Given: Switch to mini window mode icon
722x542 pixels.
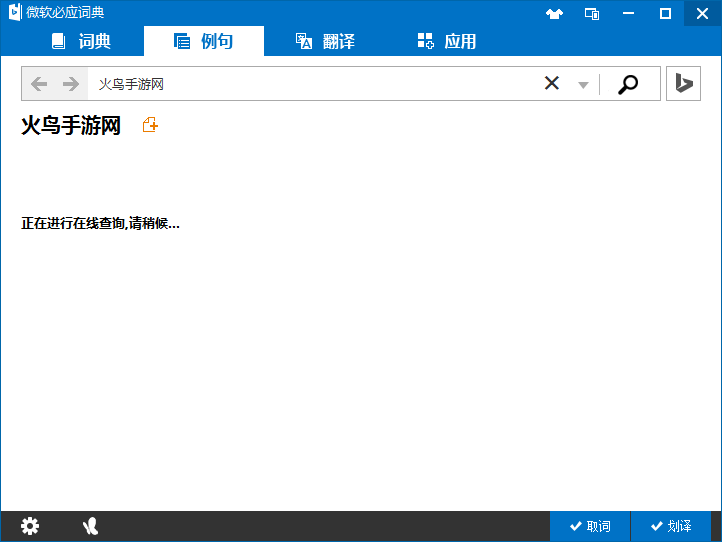Looking at the screenshot, I should 592,14.
